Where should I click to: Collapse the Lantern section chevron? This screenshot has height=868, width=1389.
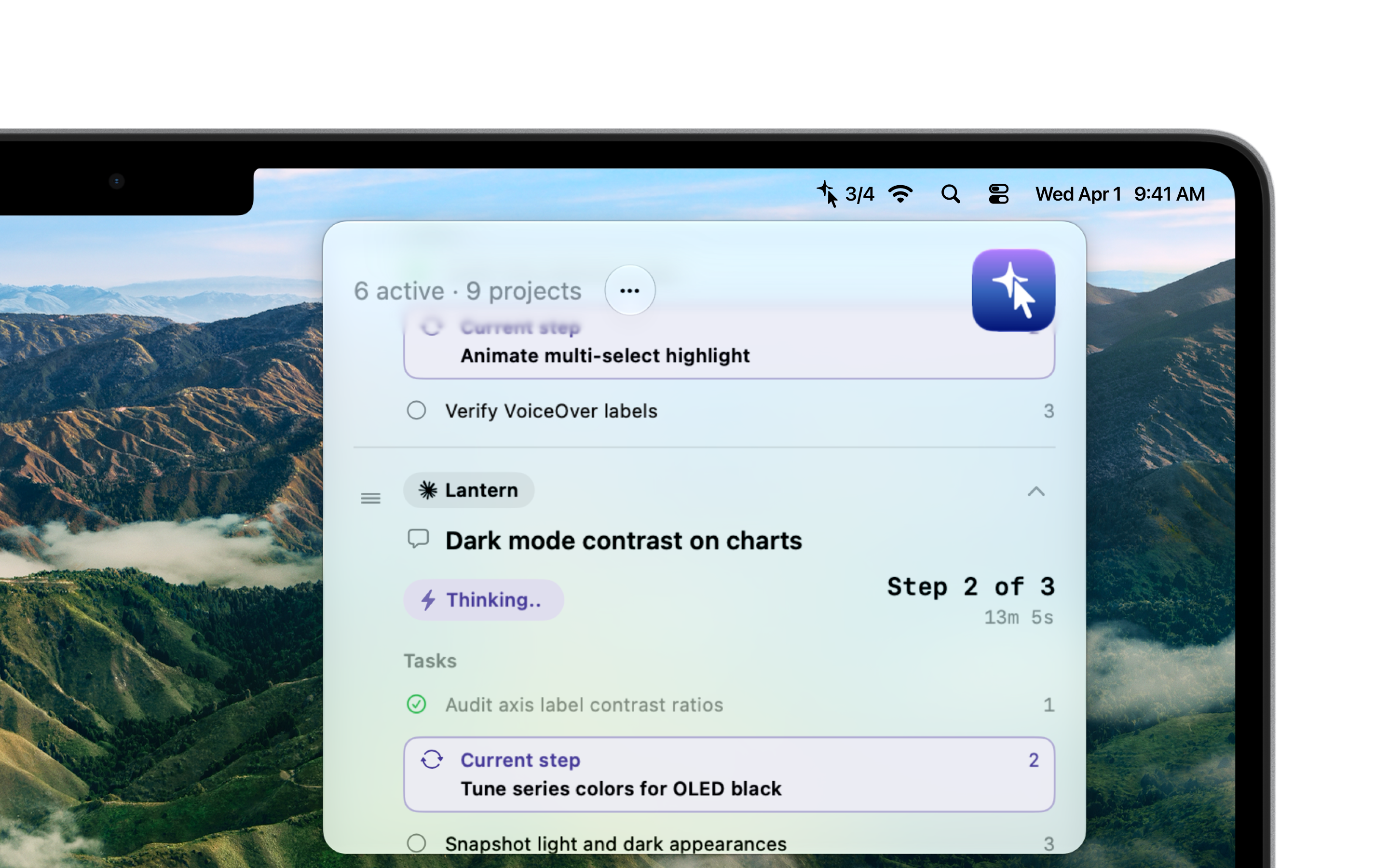click(x=1035, y=491)
